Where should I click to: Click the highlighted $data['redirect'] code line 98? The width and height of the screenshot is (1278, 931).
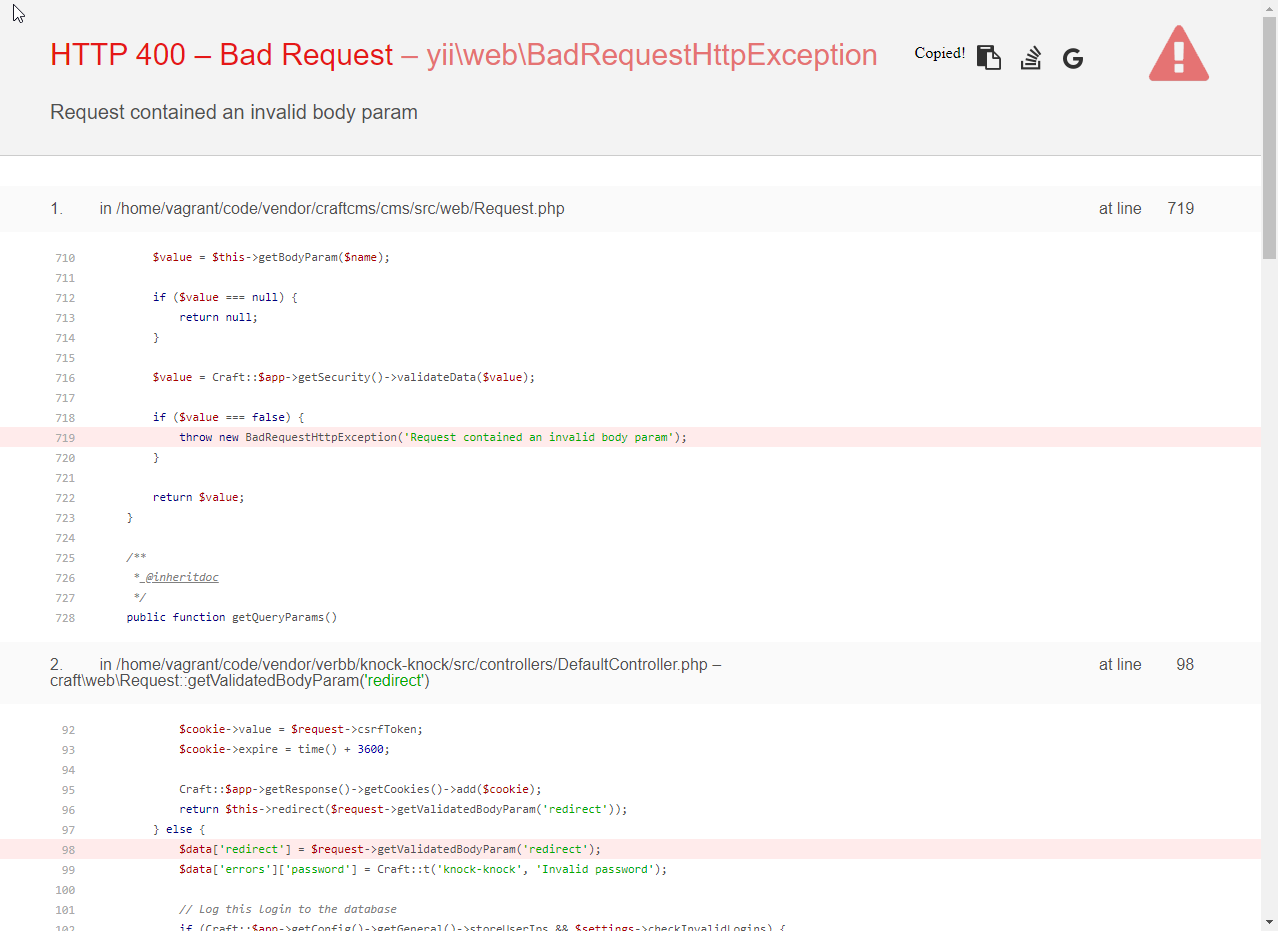point(630,849)
